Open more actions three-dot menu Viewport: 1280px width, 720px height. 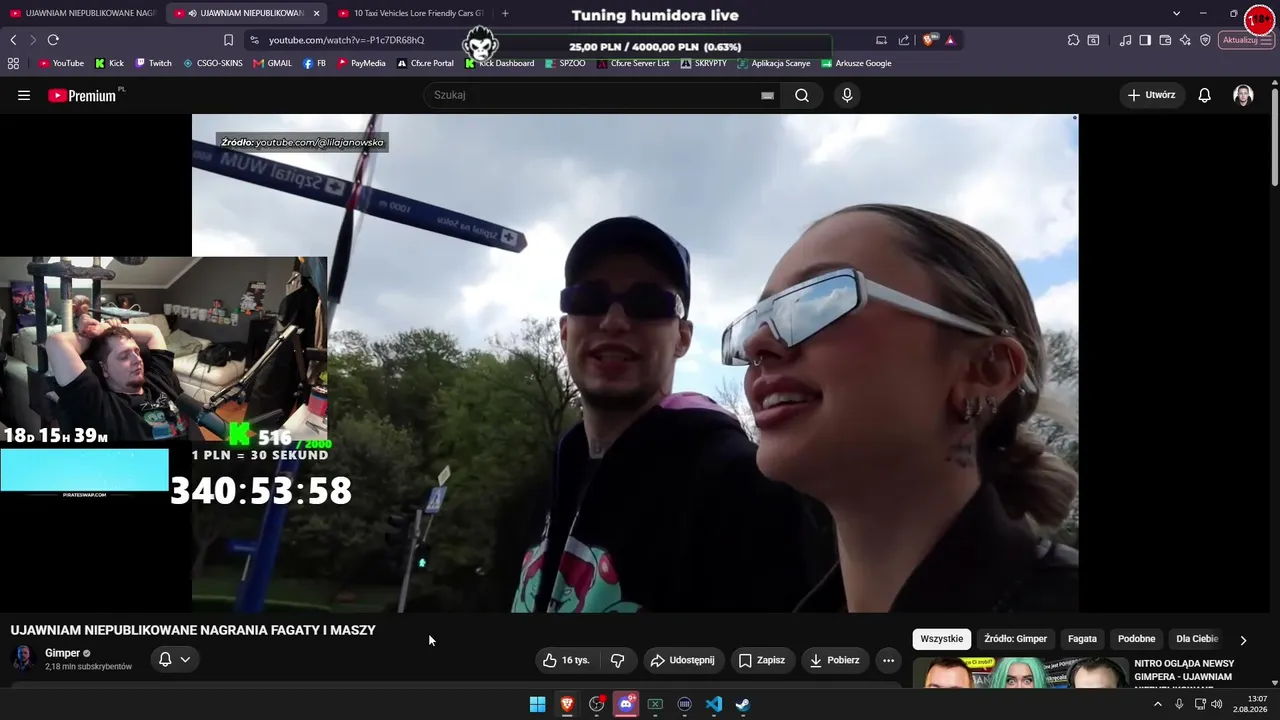pyautogui.click(x=888, y=660)
